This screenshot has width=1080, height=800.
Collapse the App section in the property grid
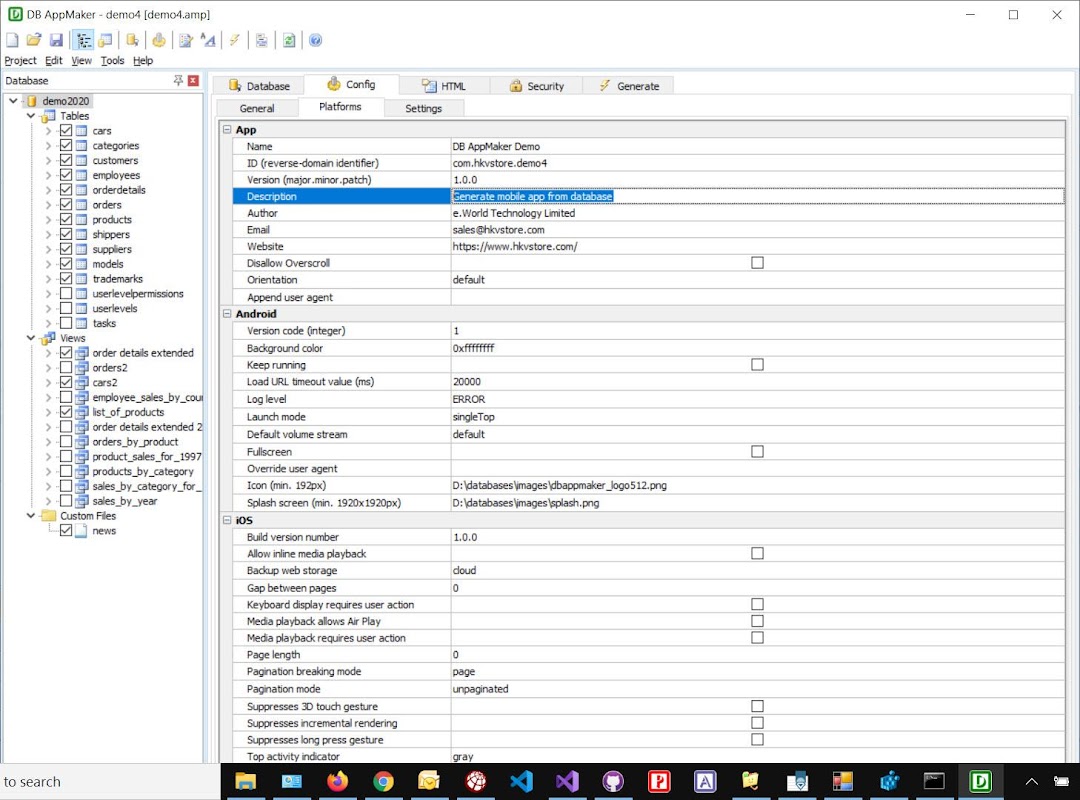tap(227, 130)
